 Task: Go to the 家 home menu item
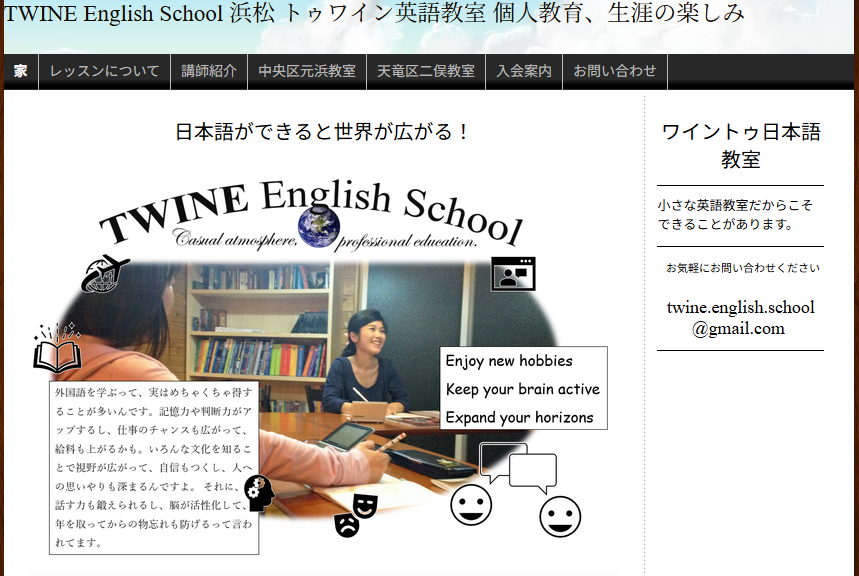click(21, 71)
